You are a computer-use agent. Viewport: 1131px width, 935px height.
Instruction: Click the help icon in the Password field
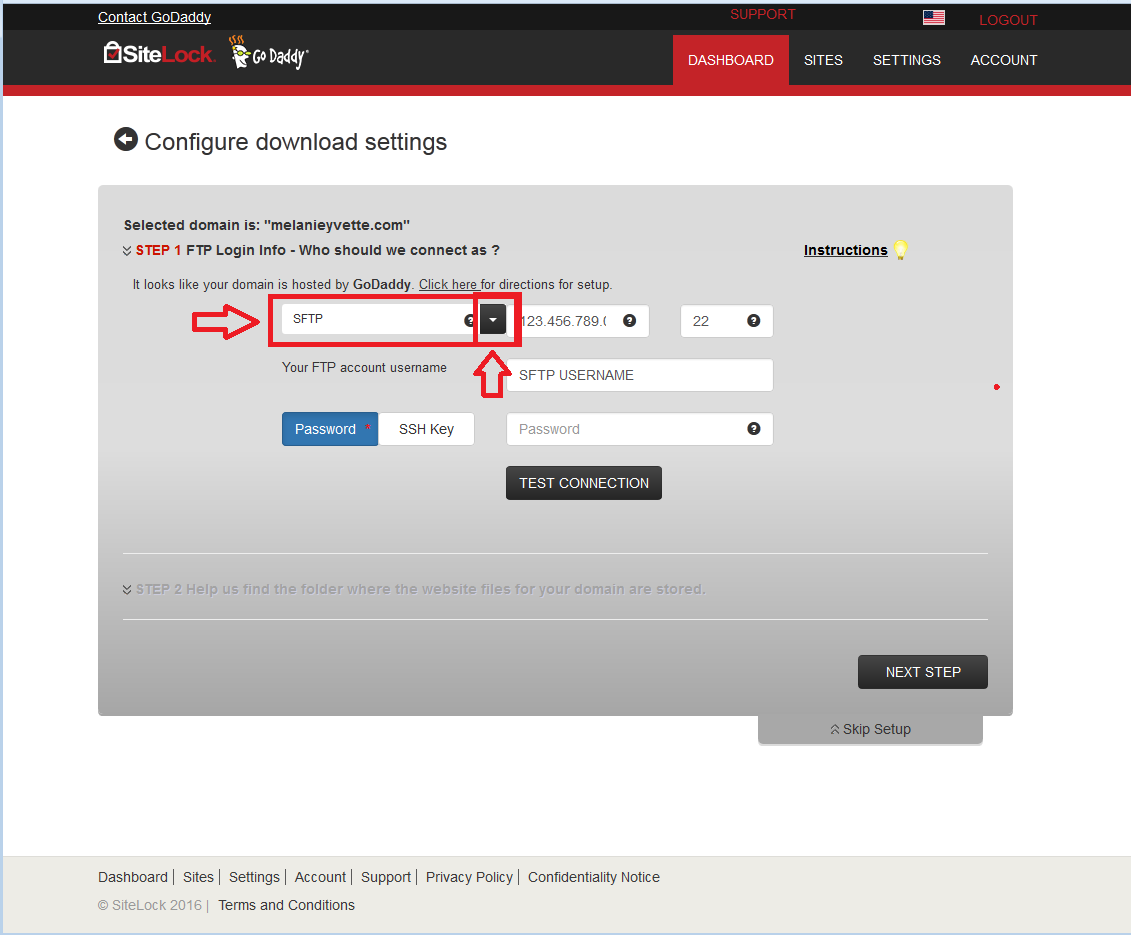coord(754,429)
